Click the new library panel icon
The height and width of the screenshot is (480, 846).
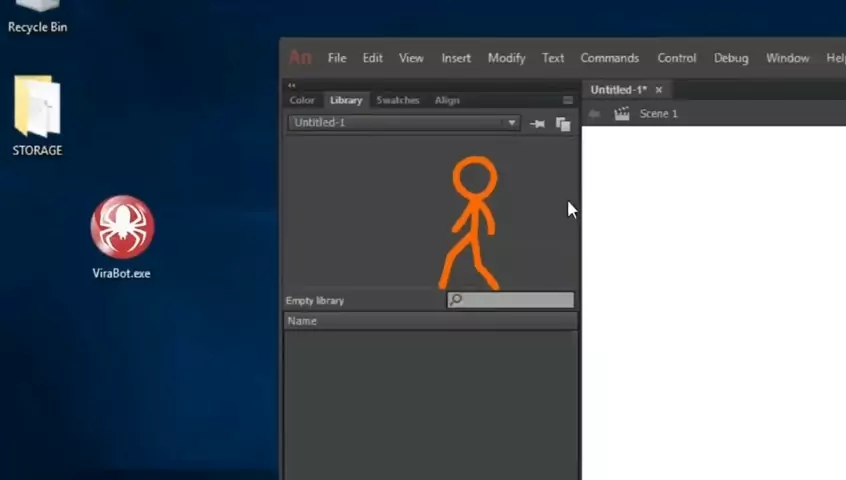tap(563, 124)
